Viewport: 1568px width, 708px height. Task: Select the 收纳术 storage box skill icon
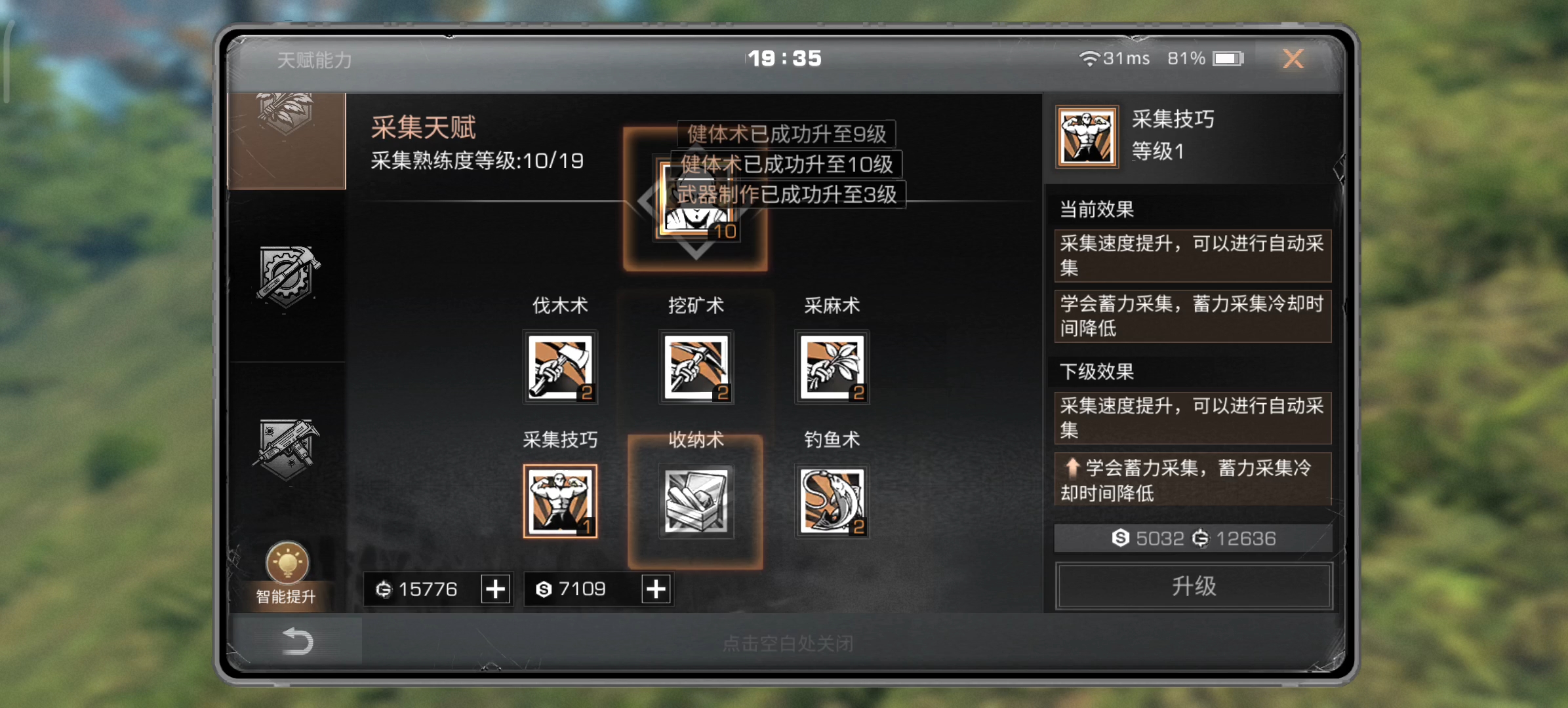[x=696, y=501]
